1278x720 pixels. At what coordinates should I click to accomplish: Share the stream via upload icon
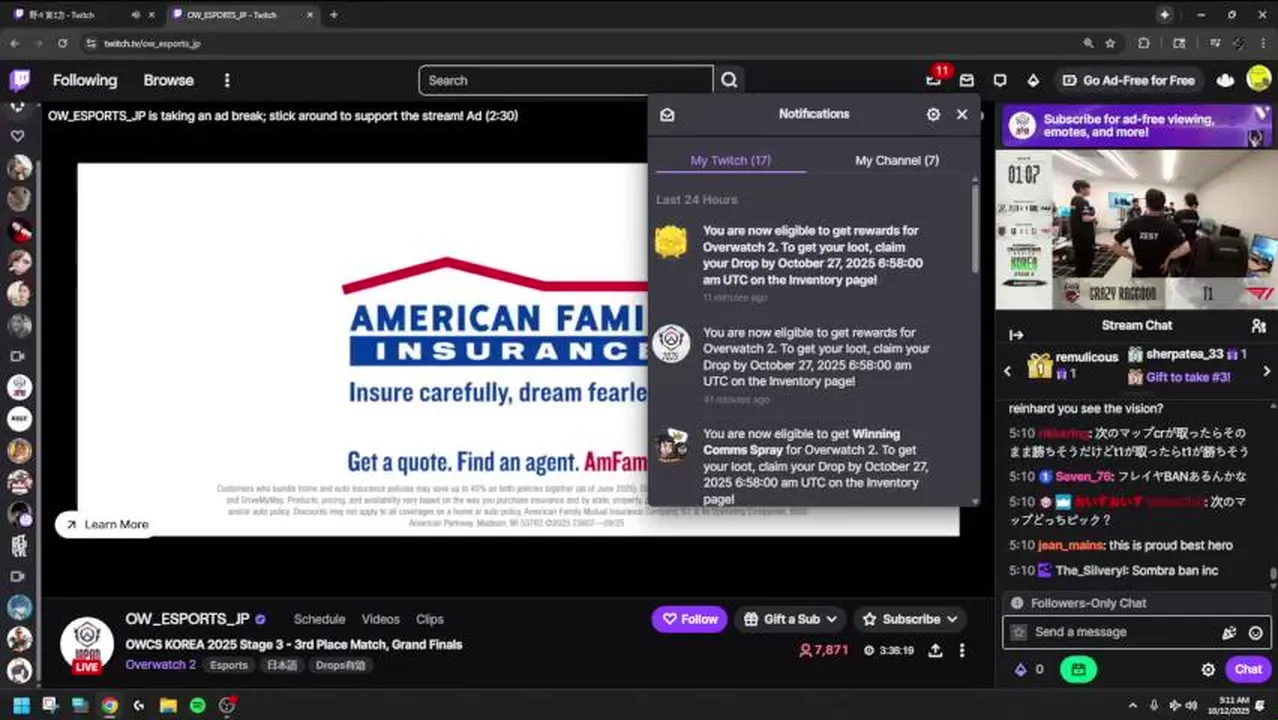[x=935, y=650]
